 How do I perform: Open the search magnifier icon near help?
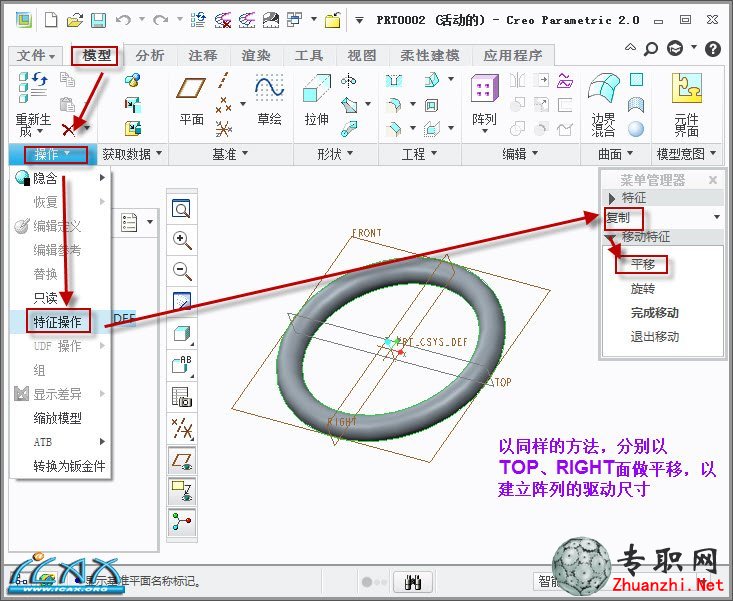click(x=651, y=48)
